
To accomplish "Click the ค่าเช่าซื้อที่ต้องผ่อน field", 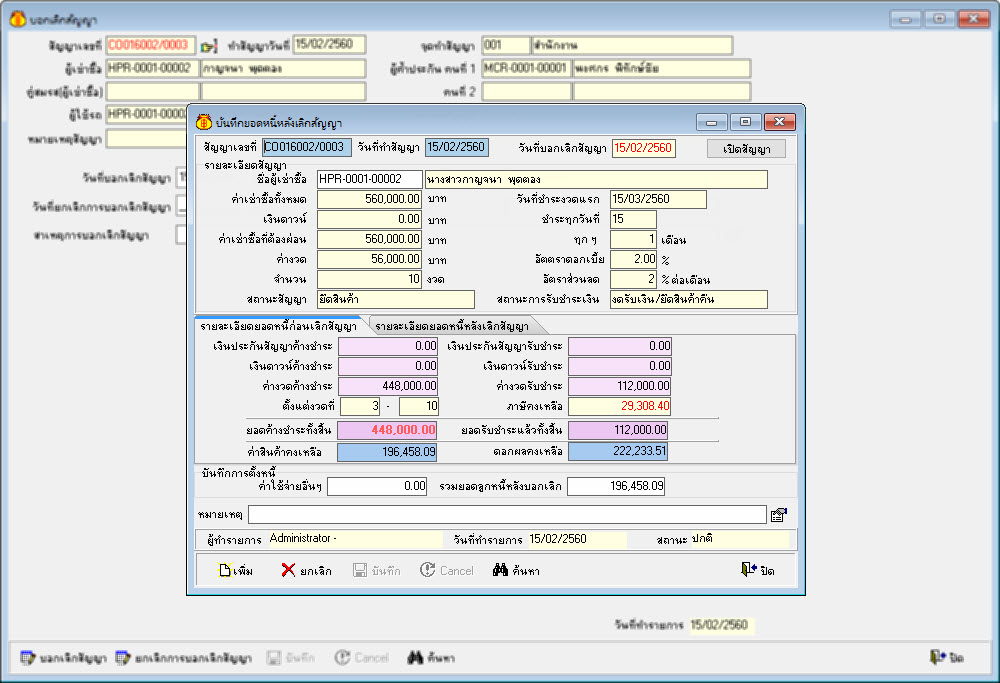I will pos(370,239).
